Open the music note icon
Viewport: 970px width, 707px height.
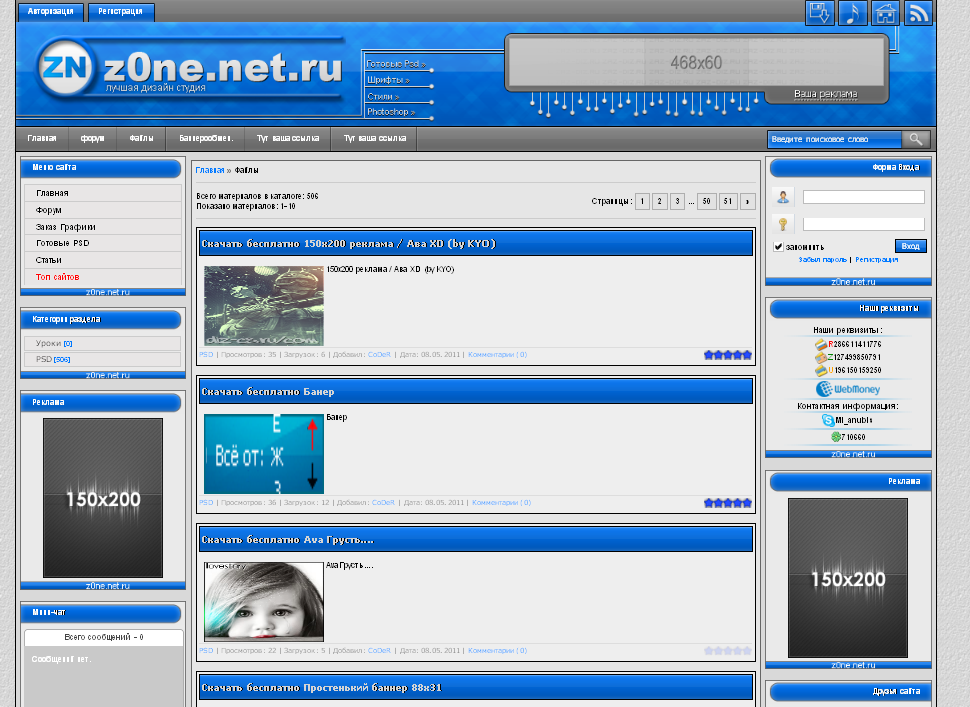coord(852,13)
